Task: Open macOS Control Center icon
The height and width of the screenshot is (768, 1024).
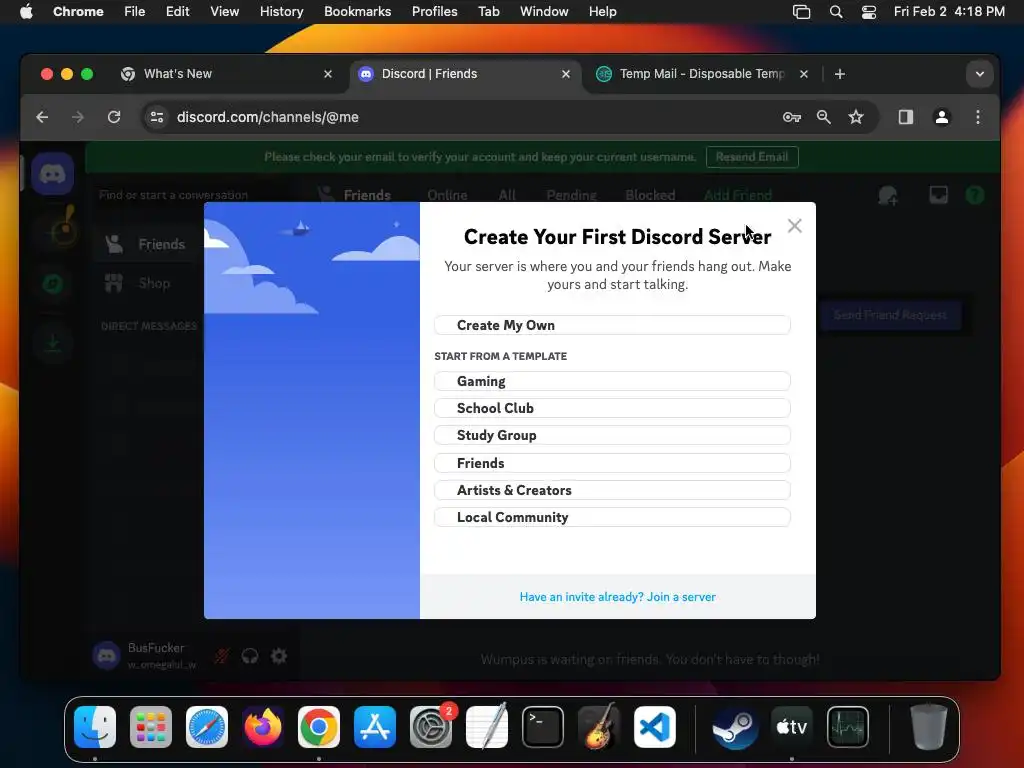Action: point(869,12)
